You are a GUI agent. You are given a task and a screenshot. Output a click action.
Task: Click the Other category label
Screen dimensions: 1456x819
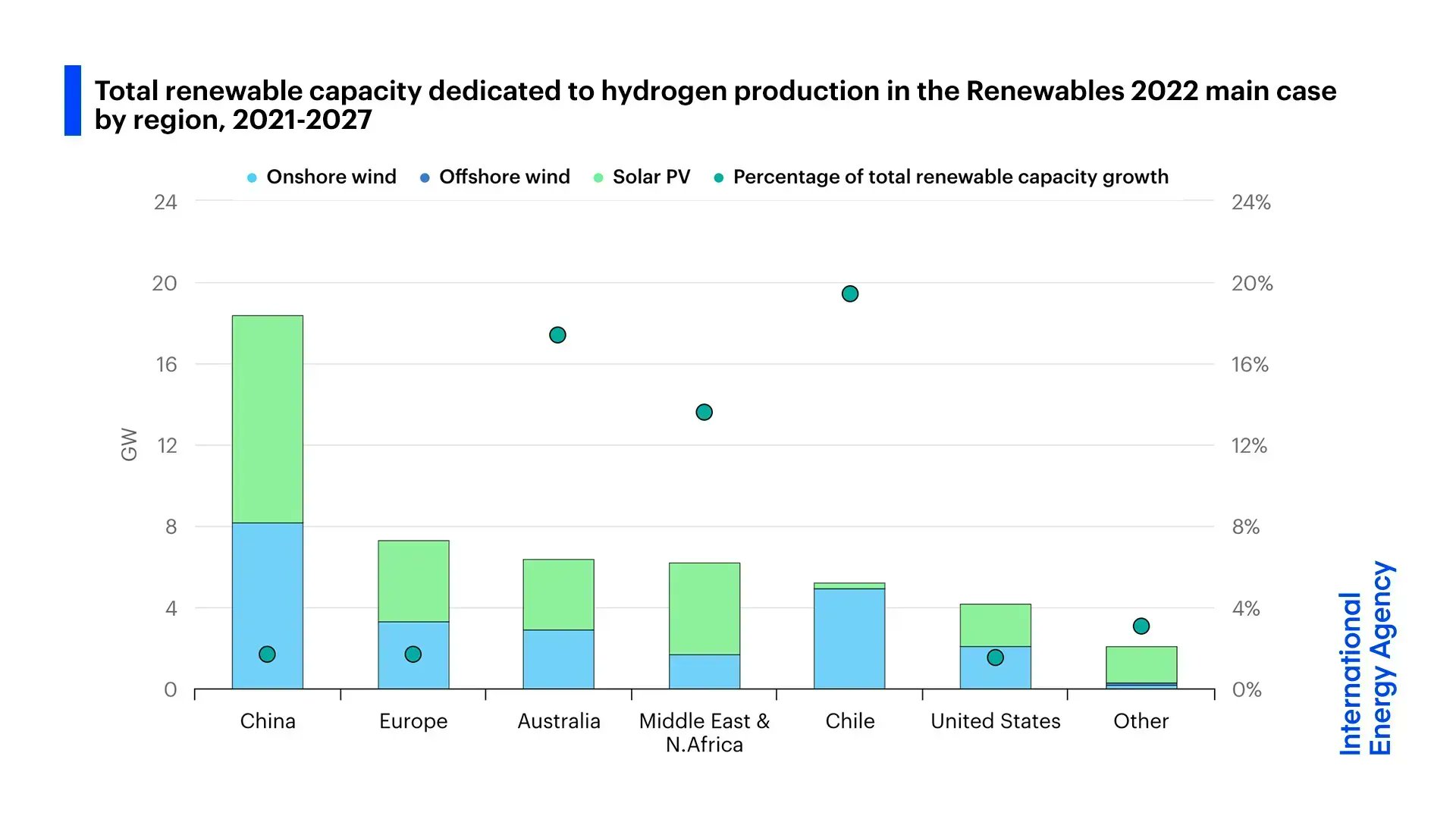[x=1141, y=721]
